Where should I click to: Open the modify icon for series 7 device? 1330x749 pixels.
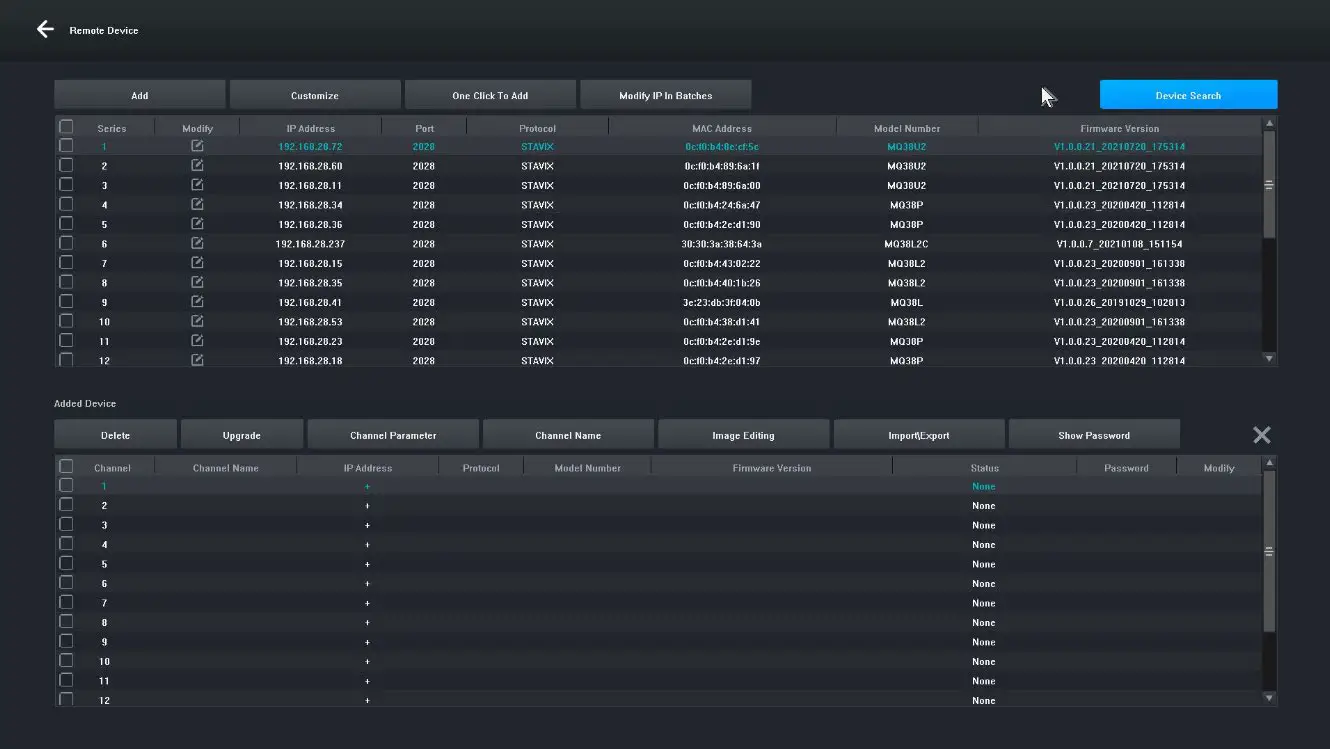point(197,263)
